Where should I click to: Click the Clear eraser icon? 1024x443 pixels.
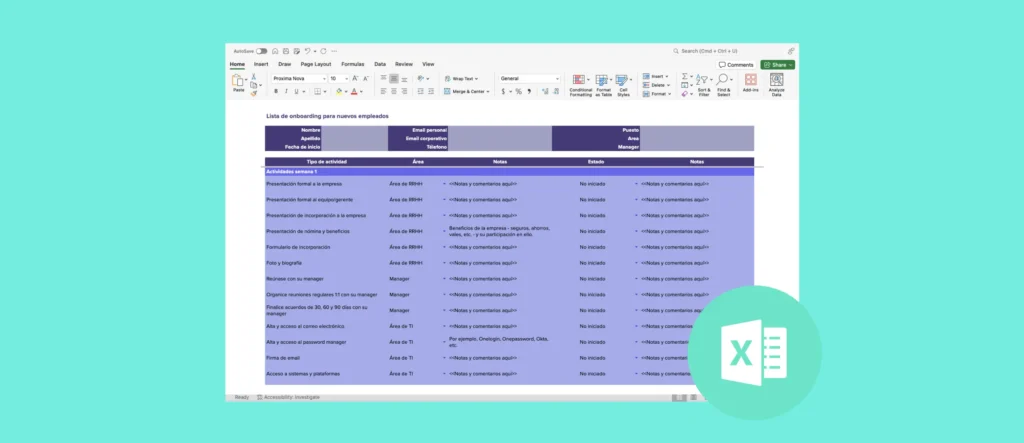pos(684,94)
